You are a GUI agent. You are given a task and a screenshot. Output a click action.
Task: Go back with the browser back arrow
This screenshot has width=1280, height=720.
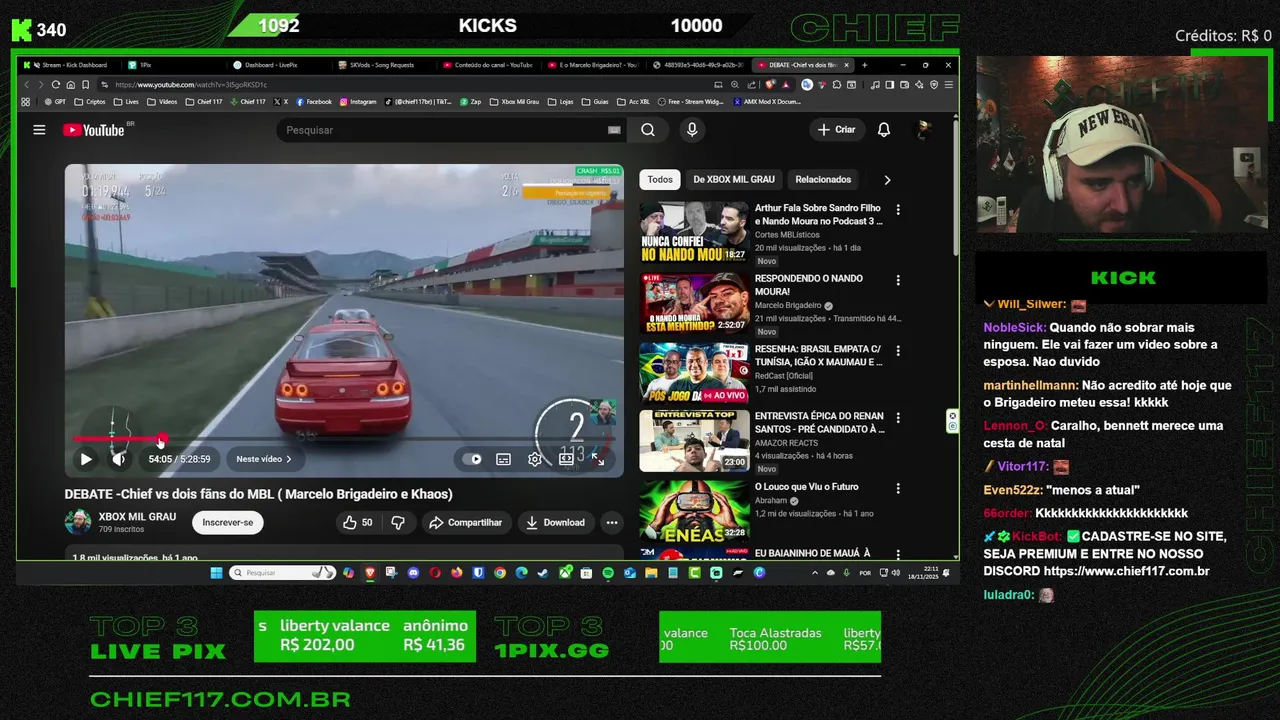click(27, 85)
